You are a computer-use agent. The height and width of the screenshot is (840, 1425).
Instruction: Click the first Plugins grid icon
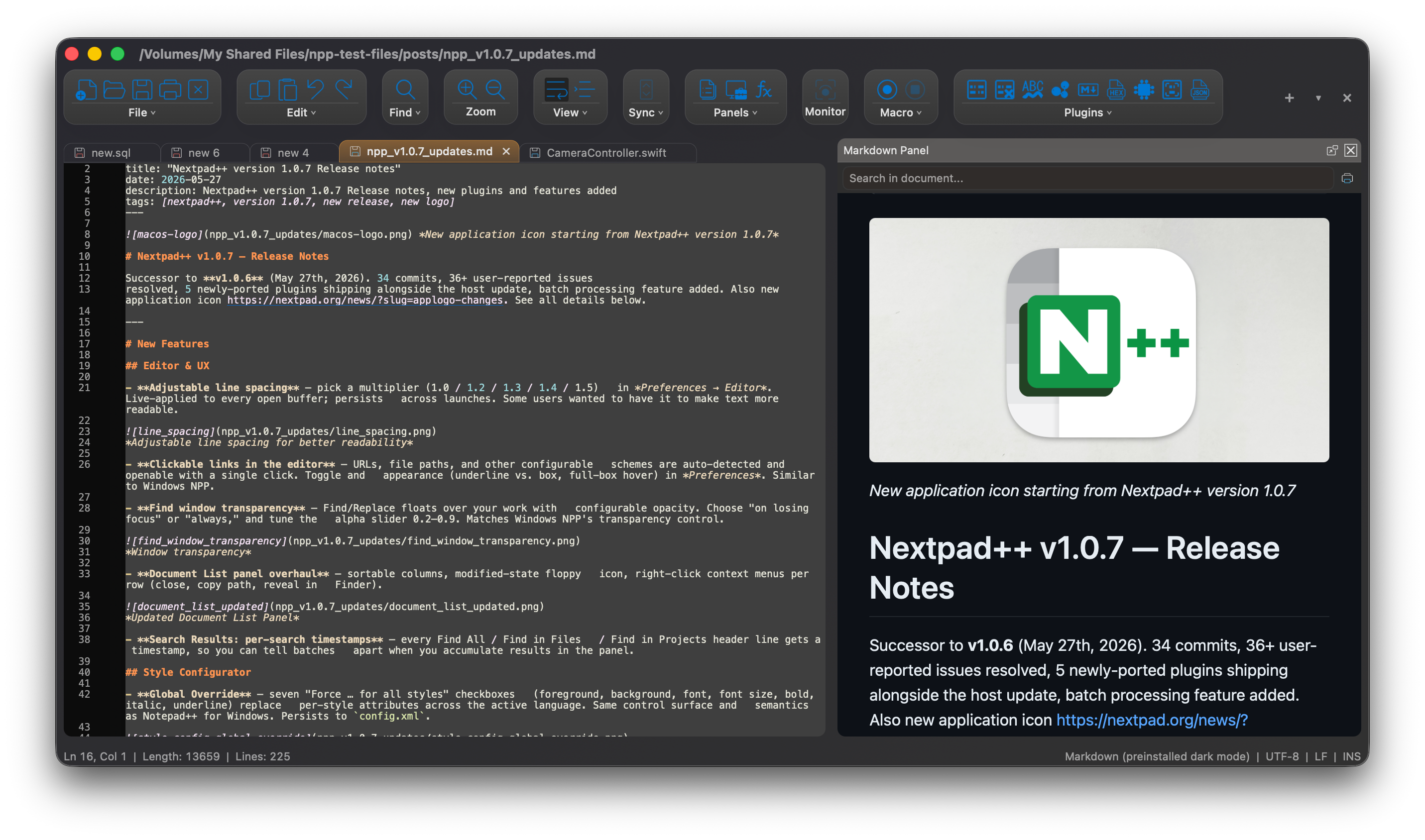[976, 90]
